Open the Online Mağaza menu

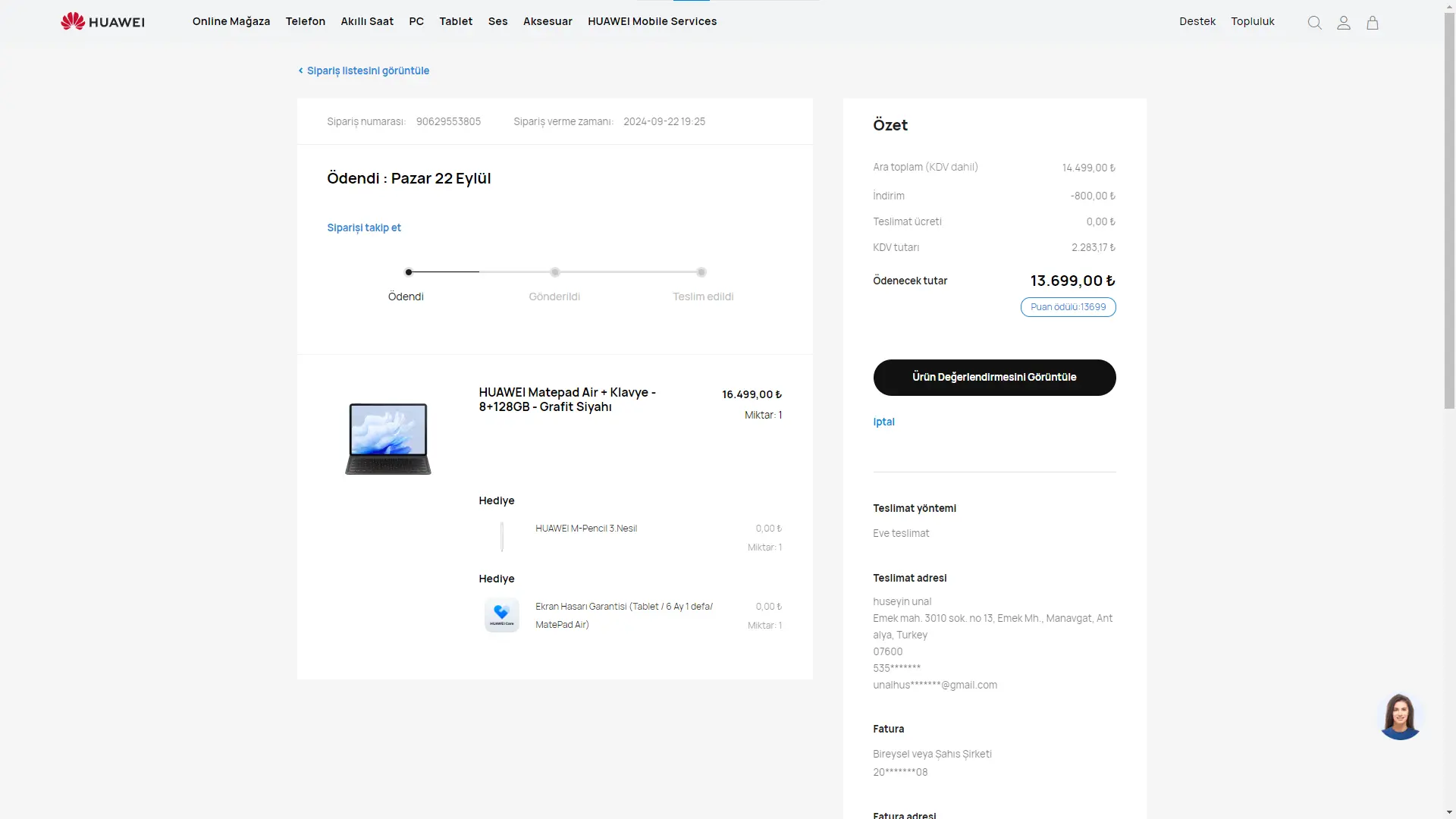click(231, 21)
